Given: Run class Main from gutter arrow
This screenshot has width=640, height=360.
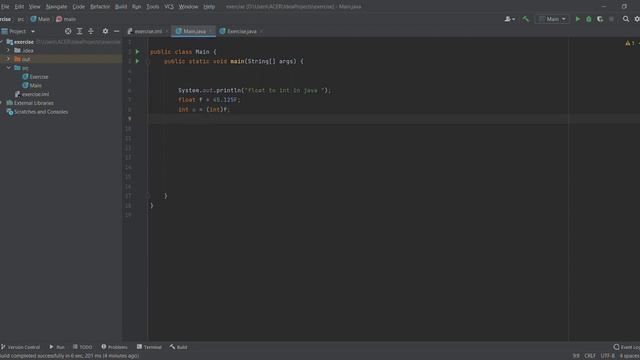Looking at the screenshot, I should point(138,52).
